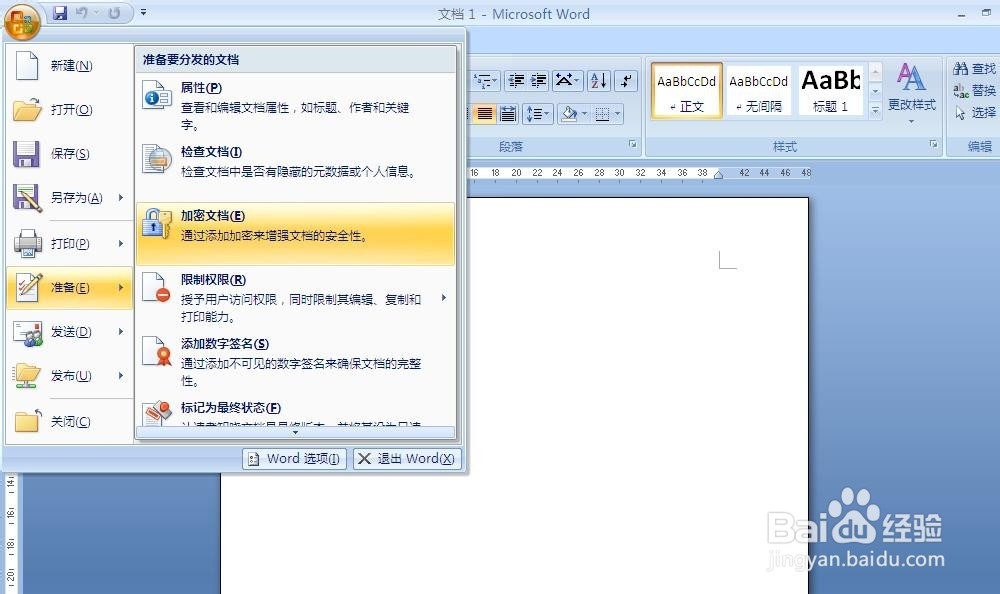Select 准备(E) in the Office menu

pos(70,288)
